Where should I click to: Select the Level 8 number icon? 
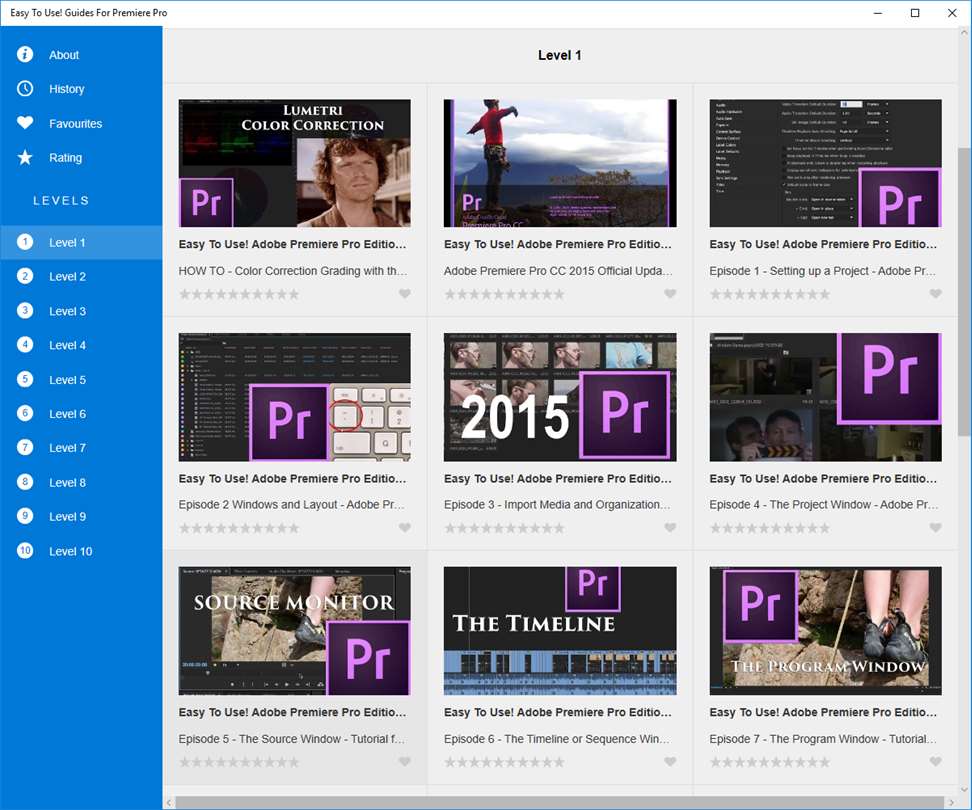point(25,482)
